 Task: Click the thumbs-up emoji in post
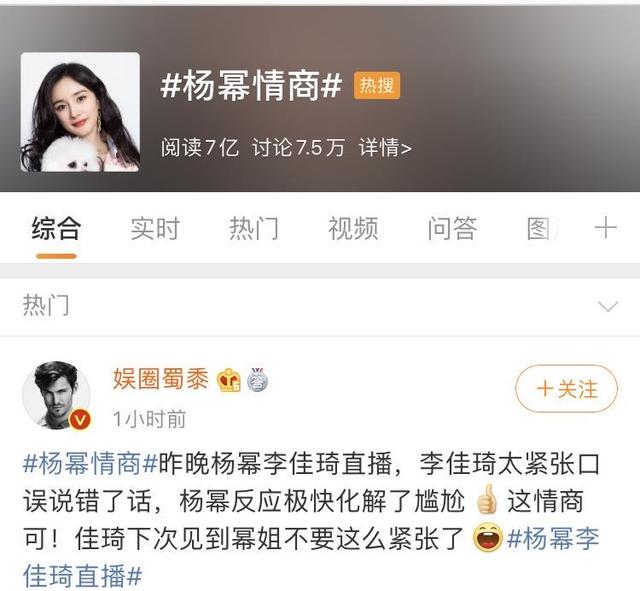pos(486,499)
